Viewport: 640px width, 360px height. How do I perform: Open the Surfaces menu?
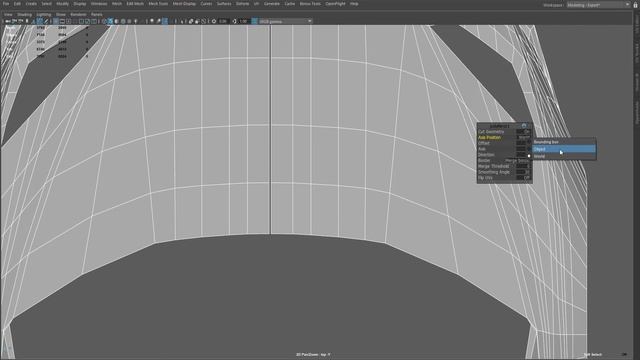(x=224, y=4)
